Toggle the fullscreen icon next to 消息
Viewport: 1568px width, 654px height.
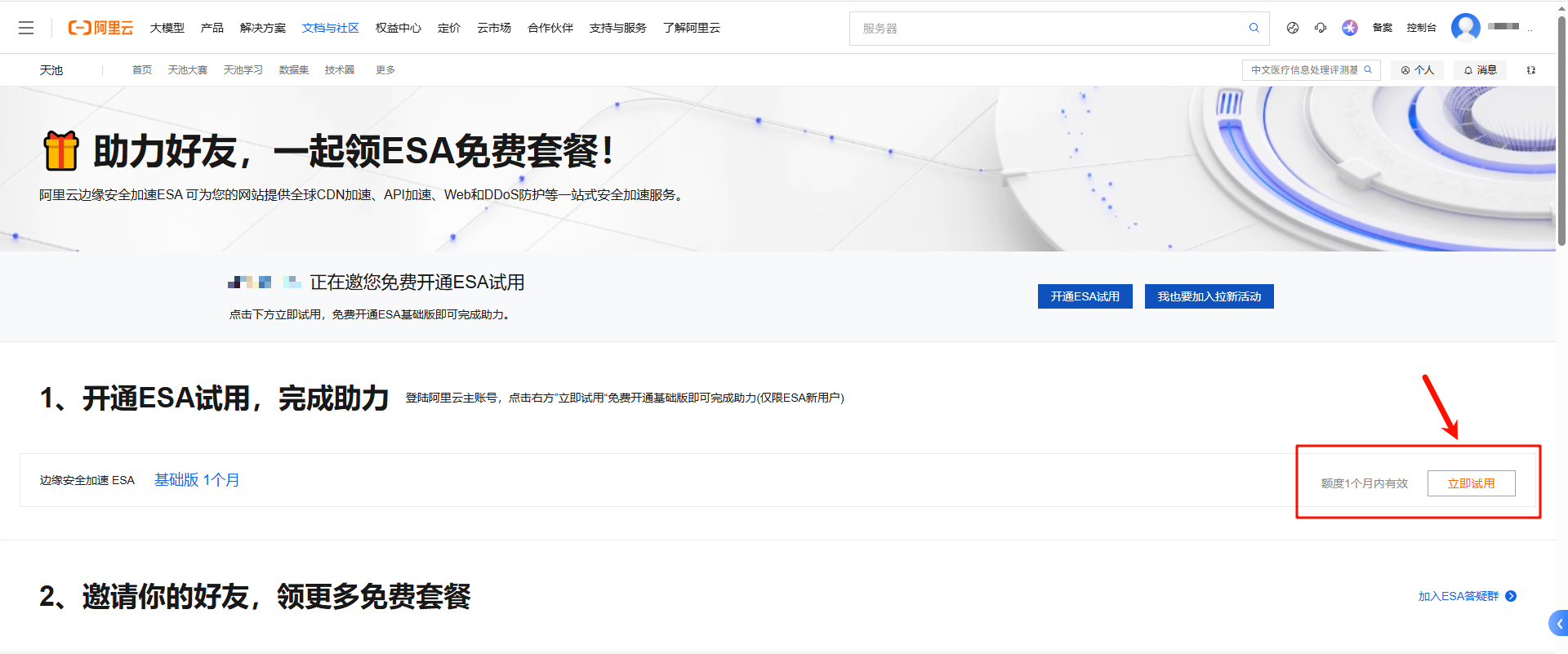(x=1531, y=70)
